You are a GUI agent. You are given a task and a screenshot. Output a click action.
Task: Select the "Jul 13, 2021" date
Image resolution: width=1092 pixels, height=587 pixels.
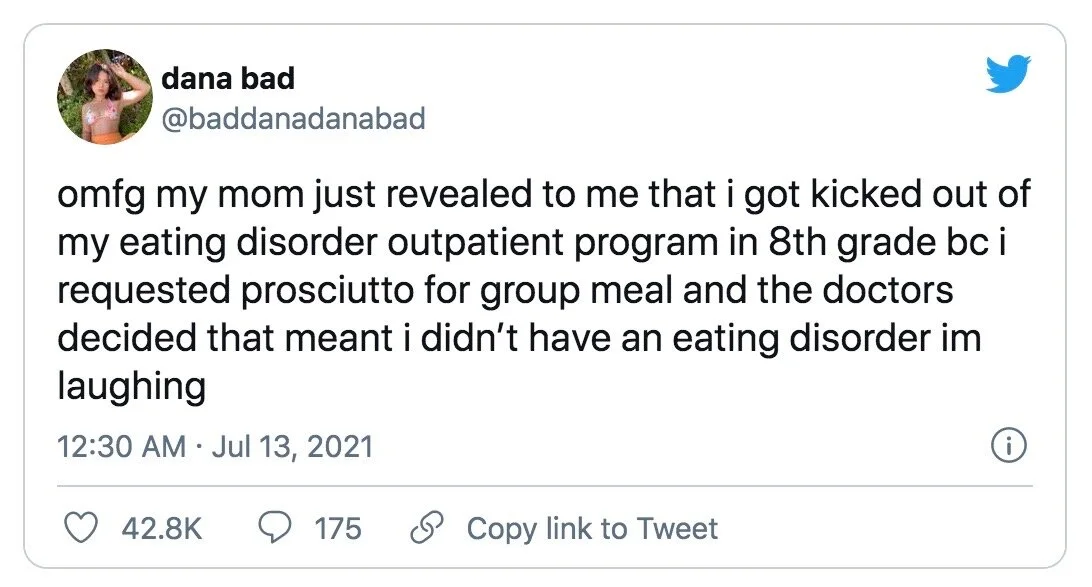point(289,446)
